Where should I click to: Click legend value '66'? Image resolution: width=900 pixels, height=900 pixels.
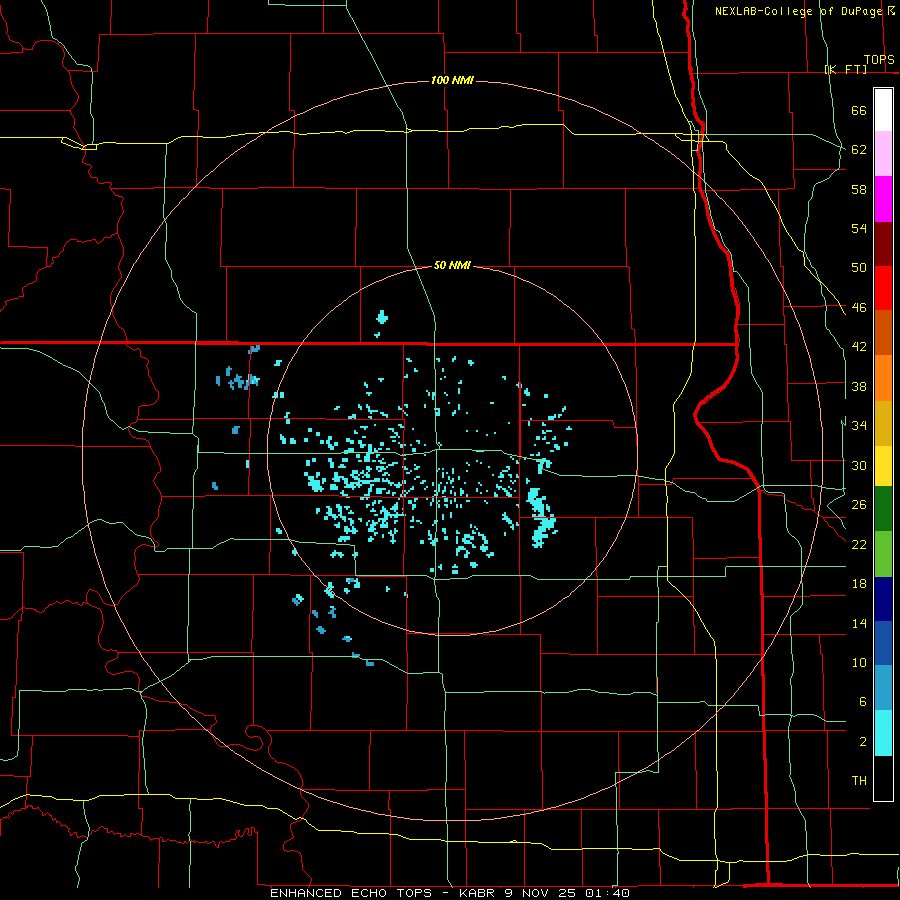(x=859, y=110)
